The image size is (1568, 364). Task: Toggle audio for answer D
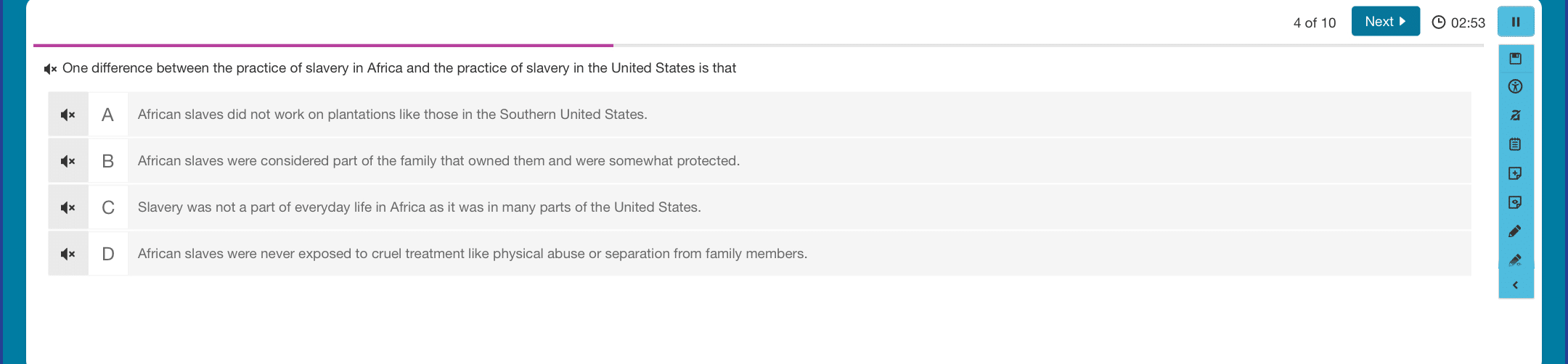click(x=68, y=254)
